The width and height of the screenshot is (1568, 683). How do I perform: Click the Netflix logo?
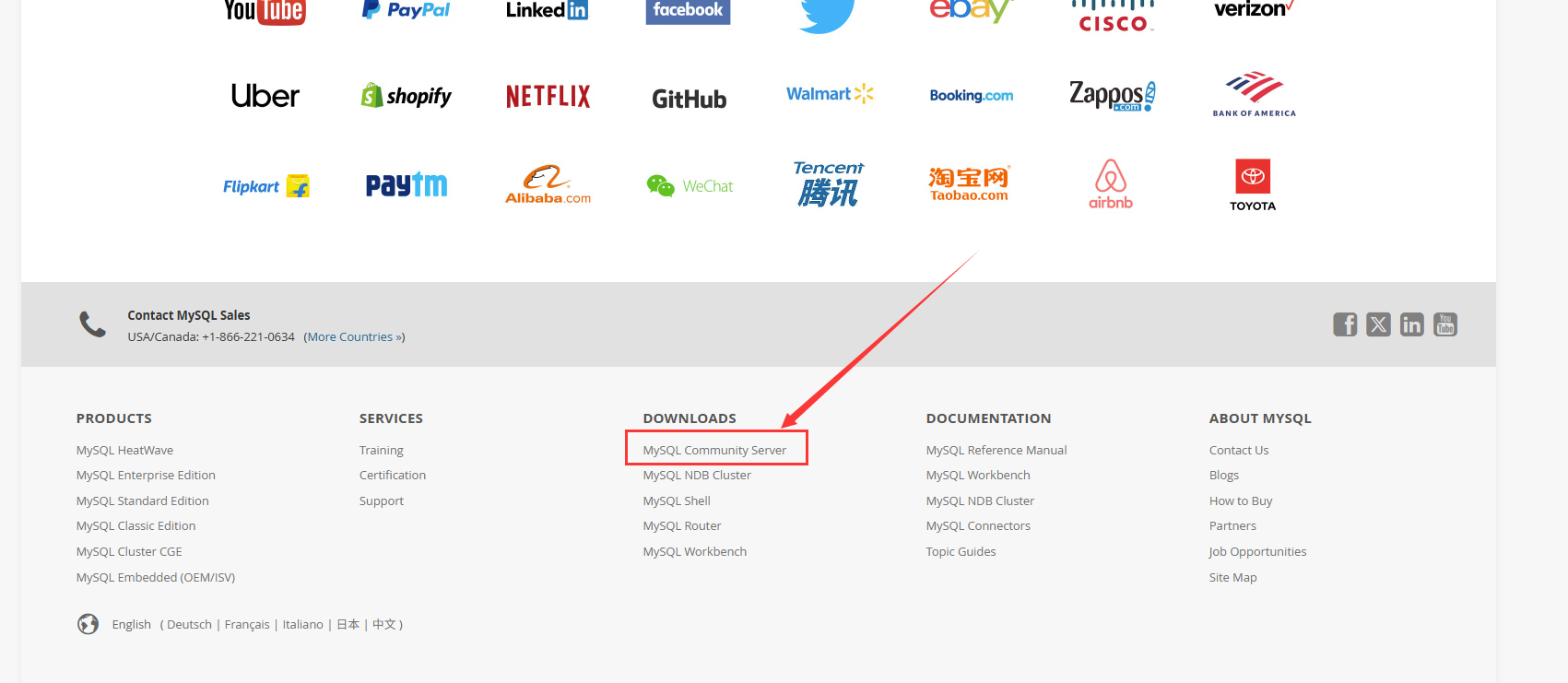pos(548,96)
